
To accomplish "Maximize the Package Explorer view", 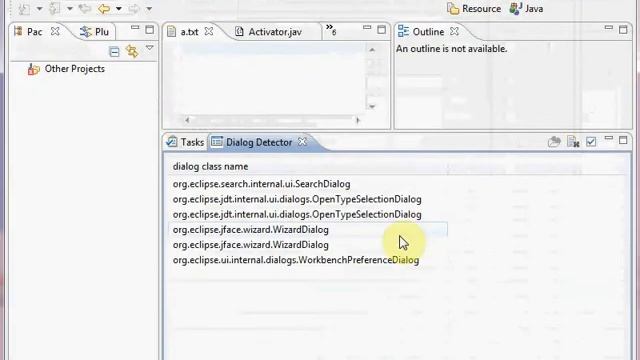I will pyautogui.click(x=150, y=29).
